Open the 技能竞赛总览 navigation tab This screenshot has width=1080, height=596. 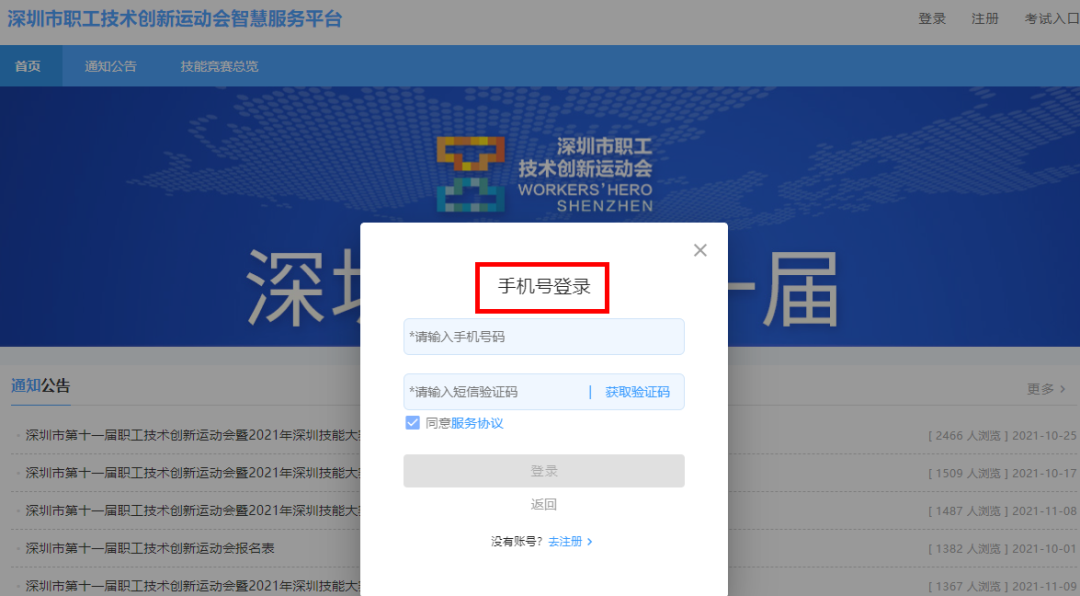point(219,66)
